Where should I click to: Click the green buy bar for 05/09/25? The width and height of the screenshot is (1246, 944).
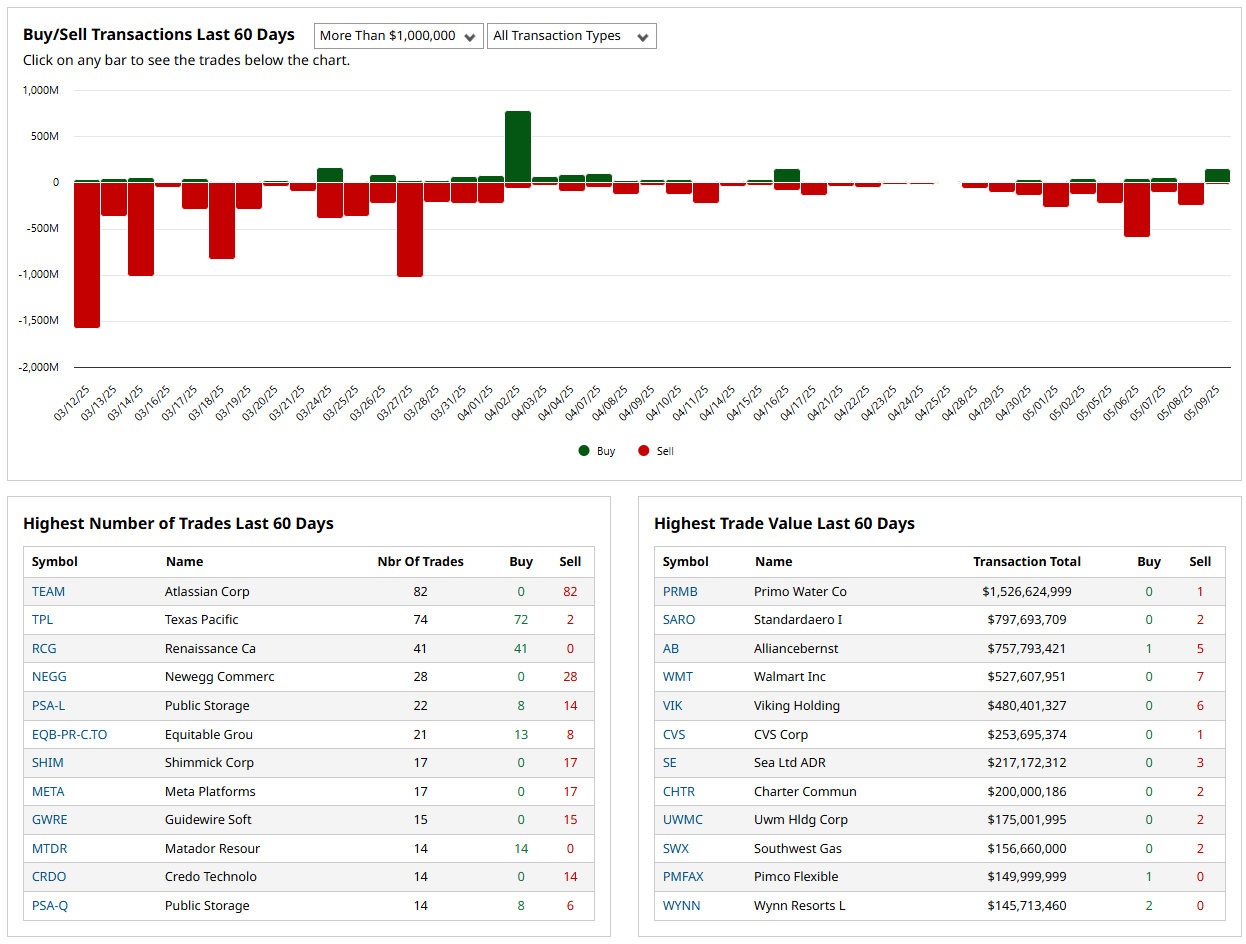tap(1217, 176)
